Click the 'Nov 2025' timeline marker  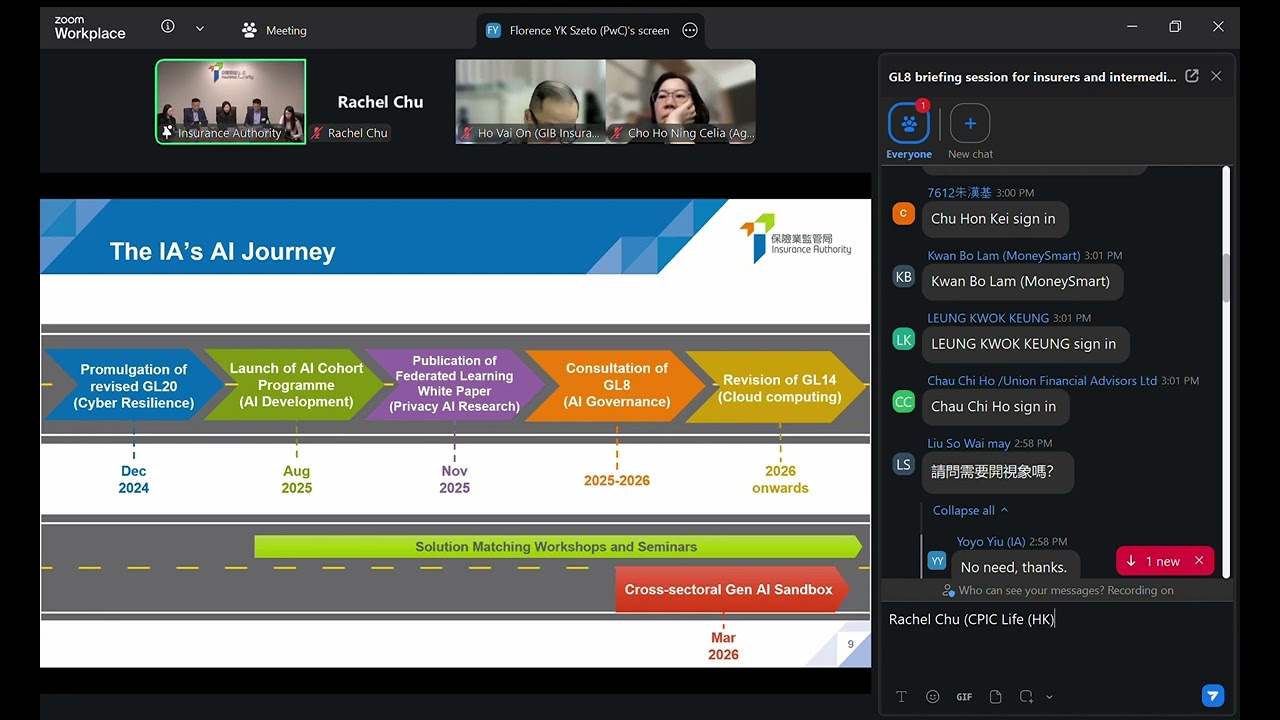tap(455, 479)
